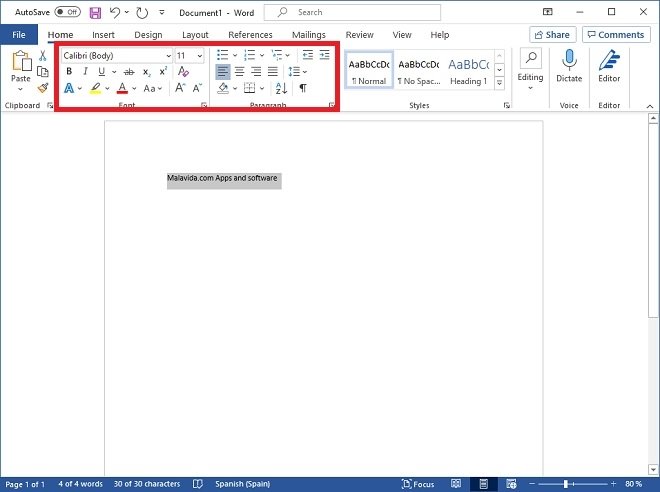
Task: Open the References tab
Action: pos(250,35)
